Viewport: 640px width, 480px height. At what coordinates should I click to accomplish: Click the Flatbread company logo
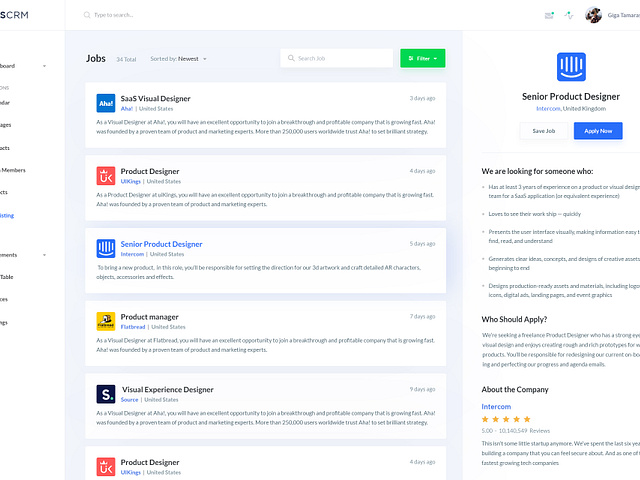pyautogui.click(x=106, y=321)
